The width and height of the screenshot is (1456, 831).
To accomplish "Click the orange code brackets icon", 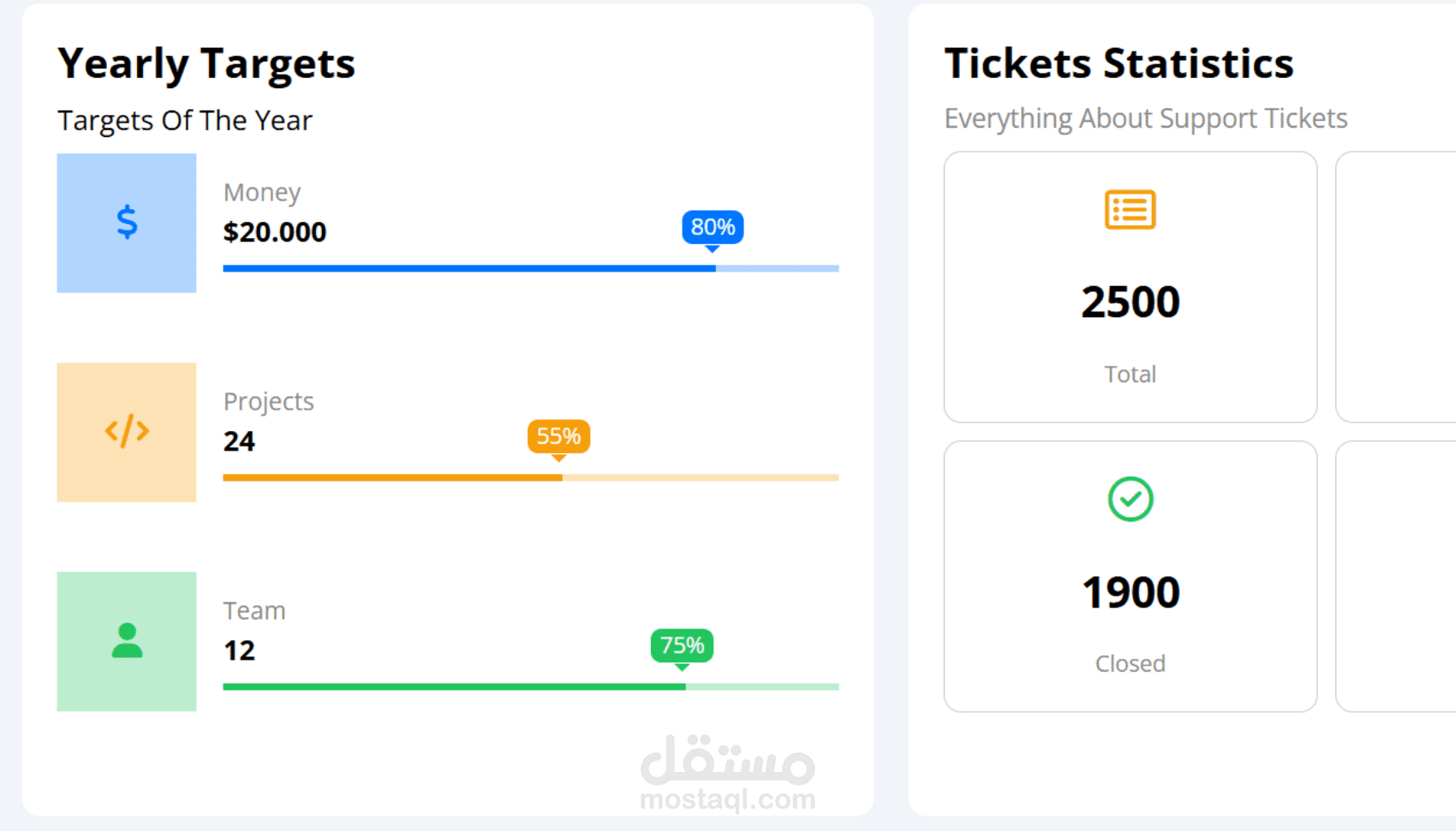I will pos(127,431).
